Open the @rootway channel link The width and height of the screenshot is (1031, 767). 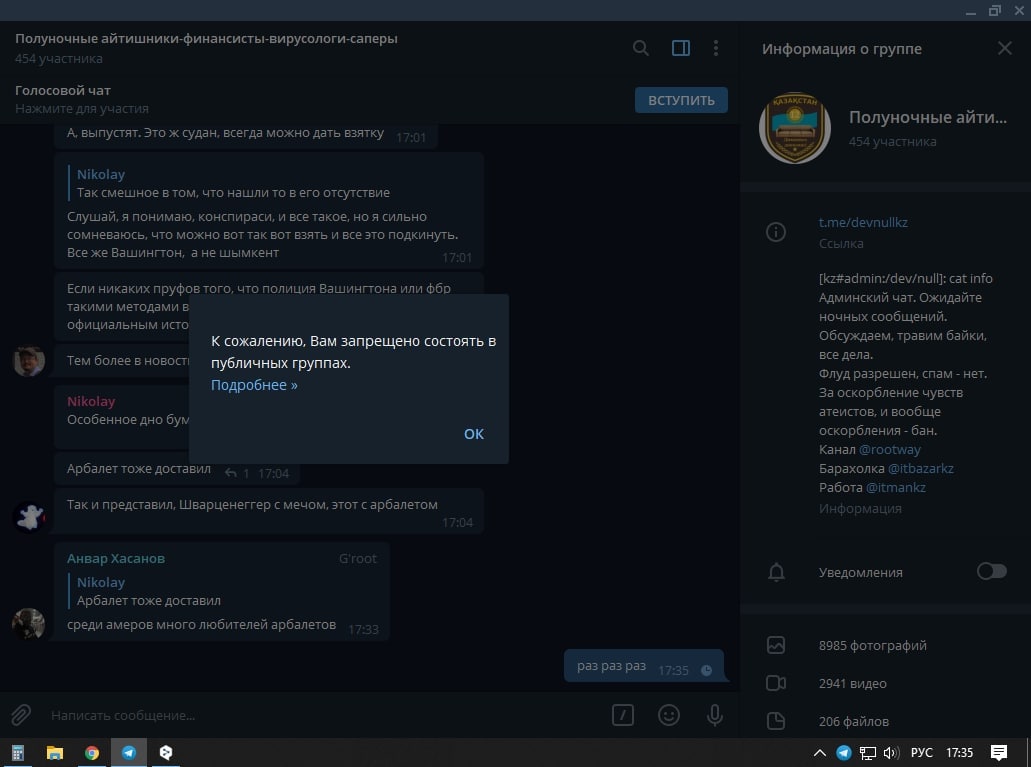tap(890, 449)
